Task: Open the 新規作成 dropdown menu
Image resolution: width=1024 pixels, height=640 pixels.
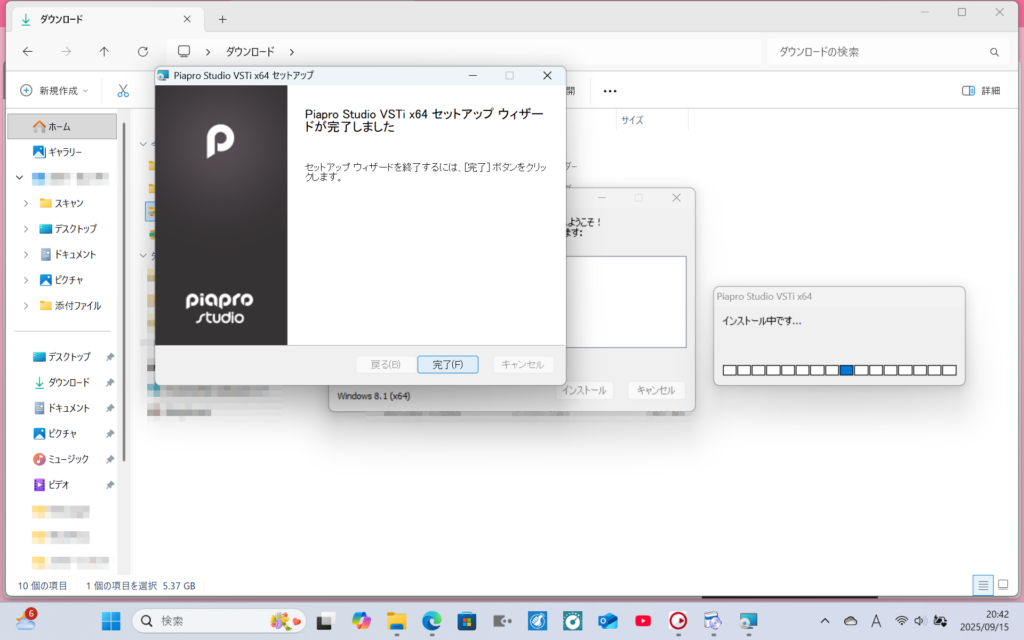Action: [x=54, y=91]
